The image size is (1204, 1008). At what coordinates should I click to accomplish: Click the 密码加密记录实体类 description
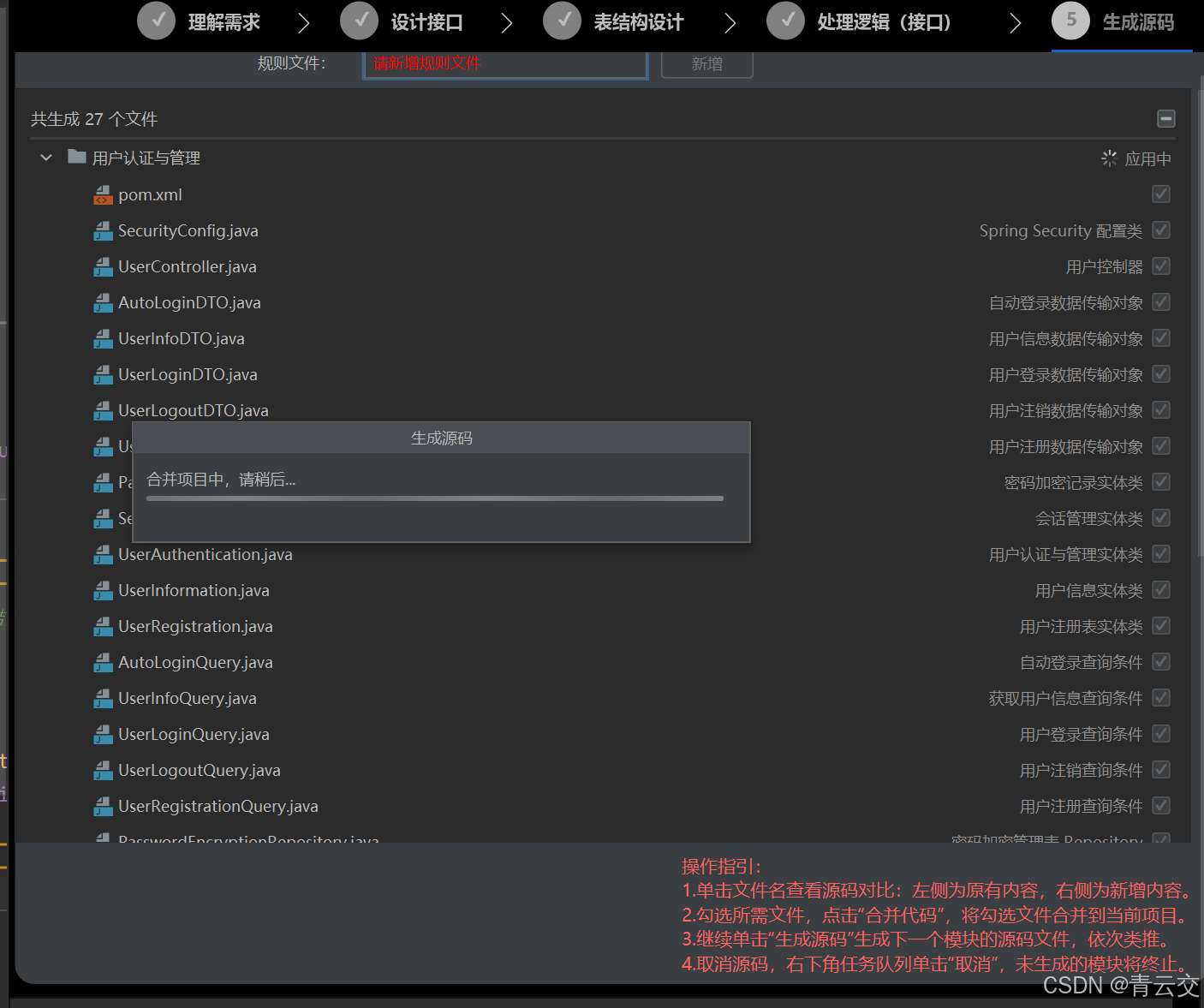point(1073,483)
